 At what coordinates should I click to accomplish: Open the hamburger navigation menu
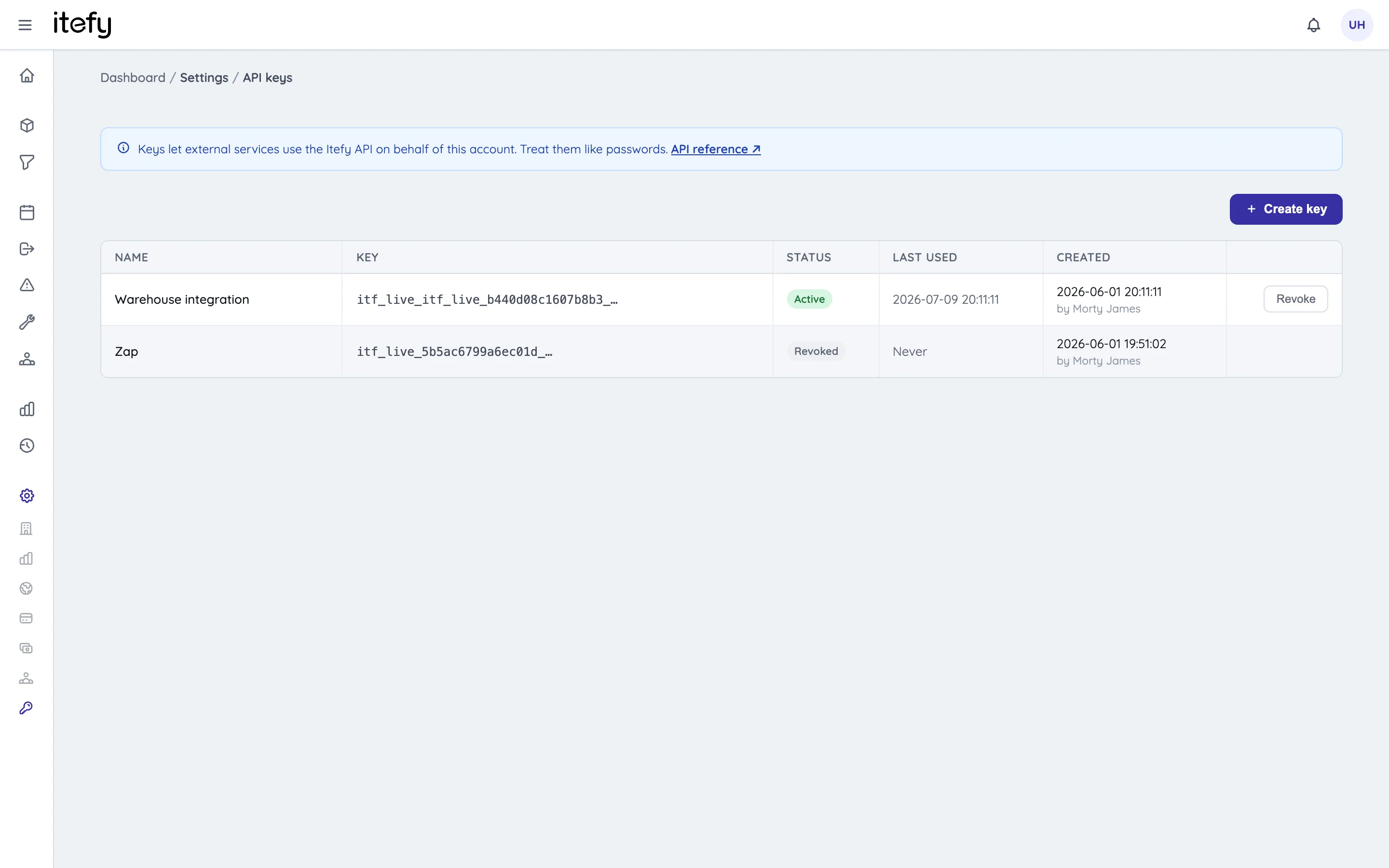tap(25, 25)
